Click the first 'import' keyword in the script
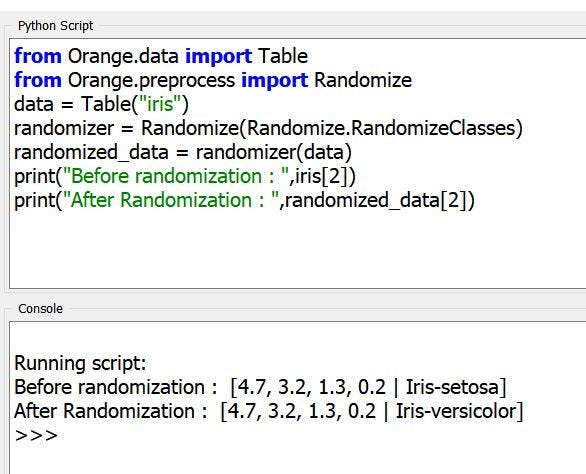 pos(219,56)
